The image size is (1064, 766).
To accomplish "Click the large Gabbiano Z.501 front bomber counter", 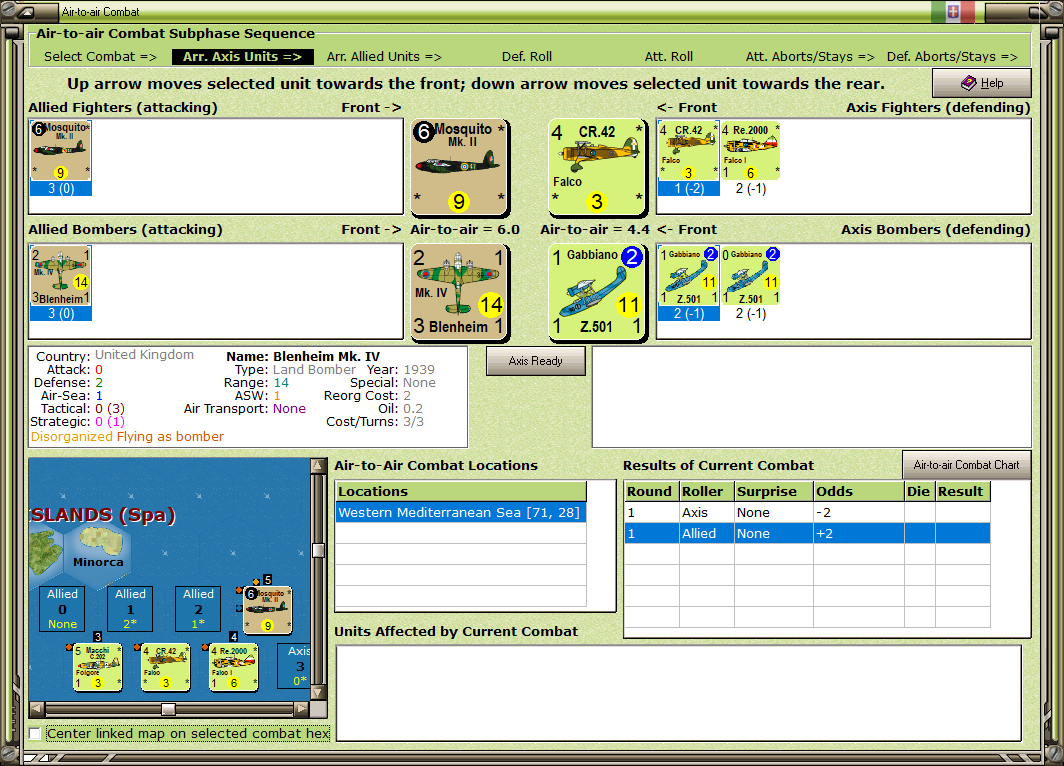I will point(596,292).
